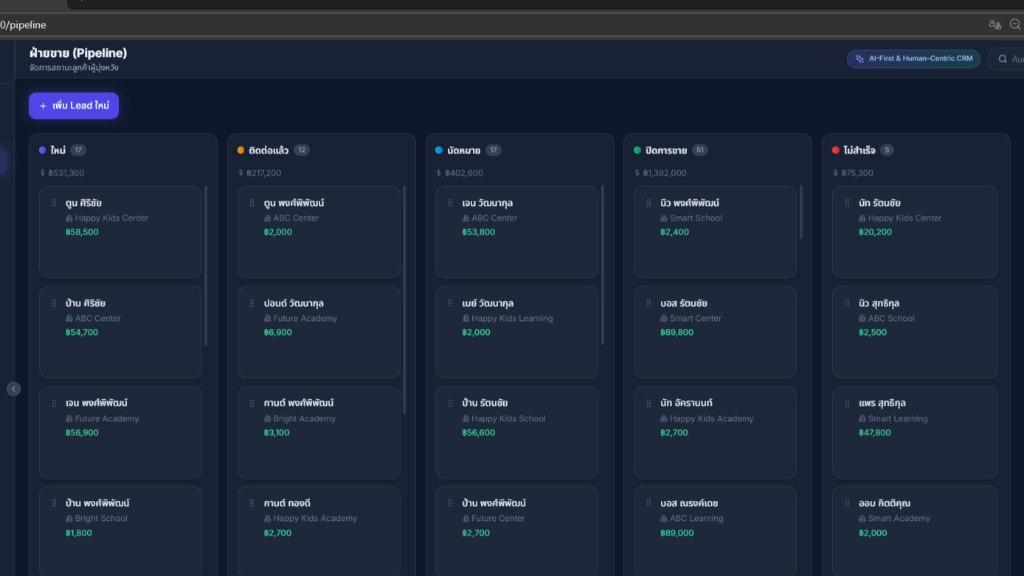Click the translate icon in the address bar
This screenshot has height=576, width=1024.
point(994,24)
